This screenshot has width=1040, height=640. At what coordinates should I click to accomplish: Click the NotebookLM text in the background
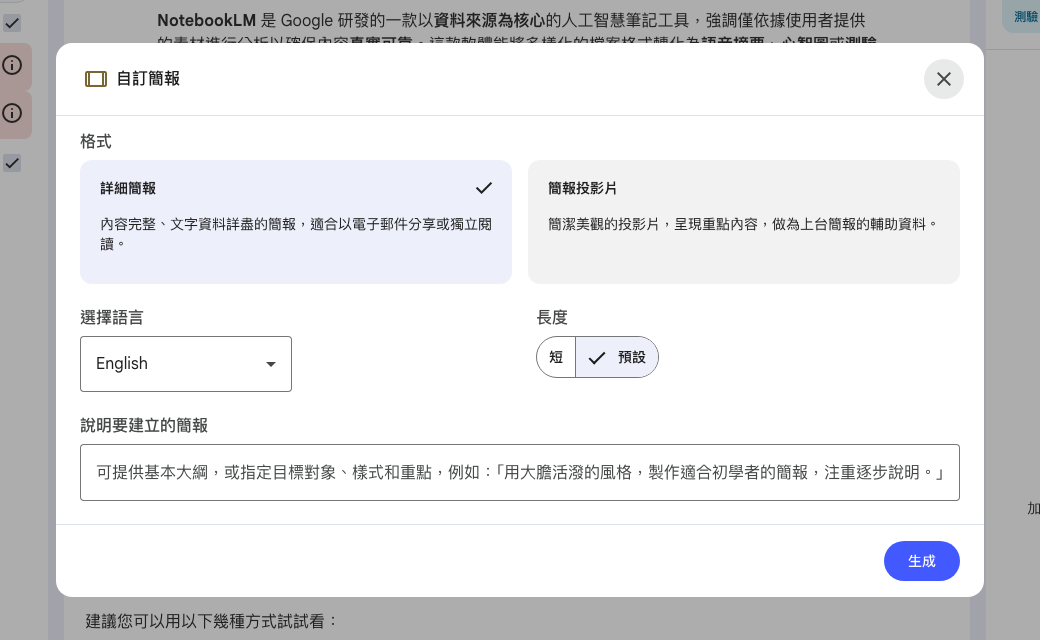(206, 21)
